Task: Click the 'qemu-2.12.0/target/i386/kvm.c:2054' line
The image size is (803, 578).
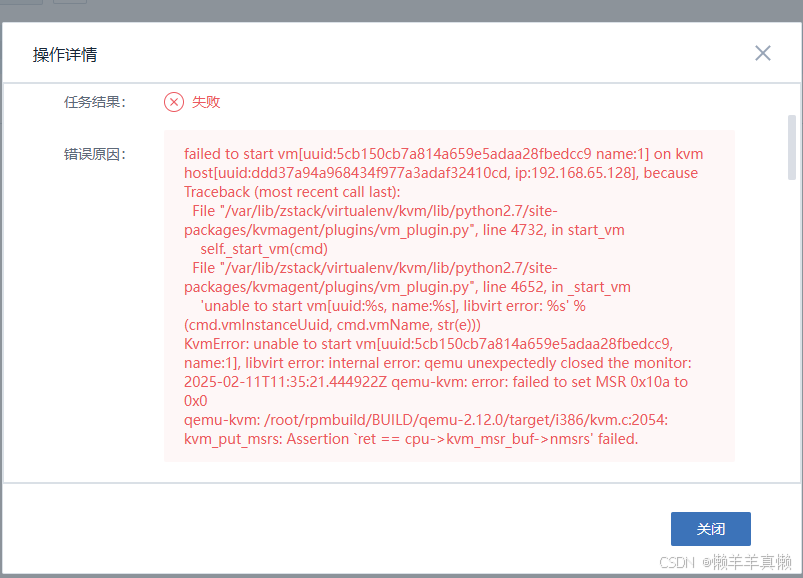Action: [426, 420]
